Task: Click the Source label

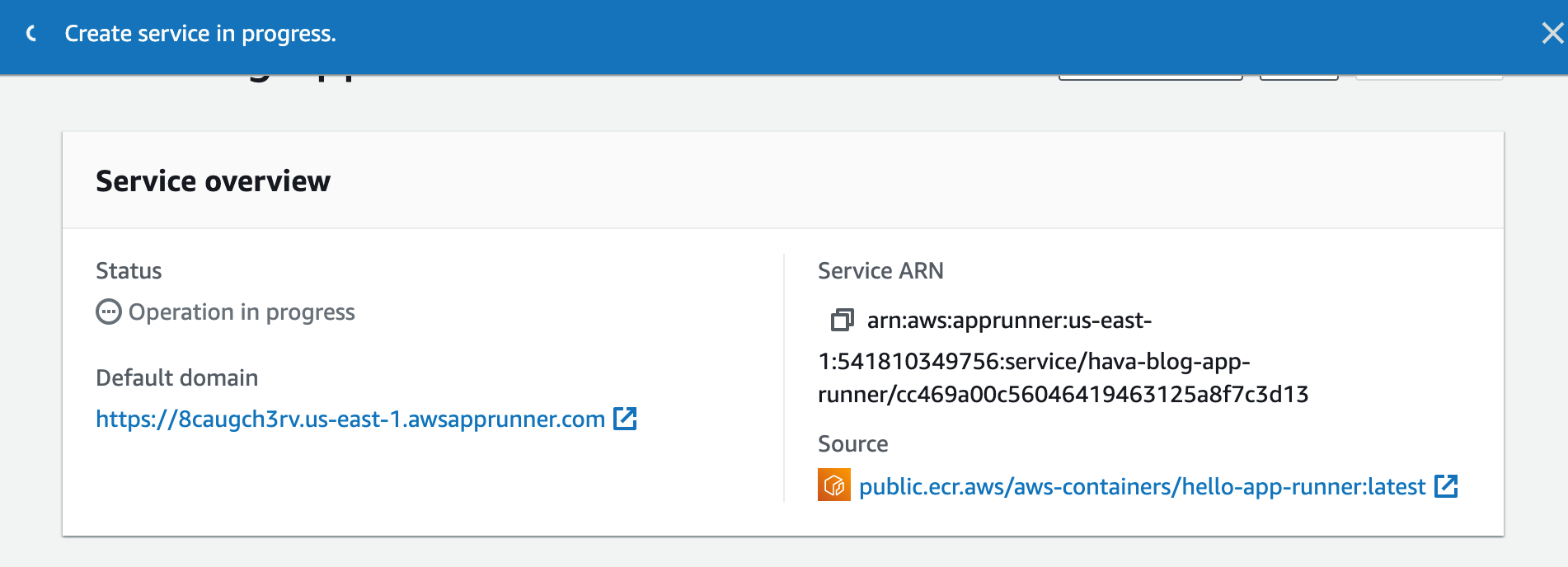Action: tap(852, 443)
